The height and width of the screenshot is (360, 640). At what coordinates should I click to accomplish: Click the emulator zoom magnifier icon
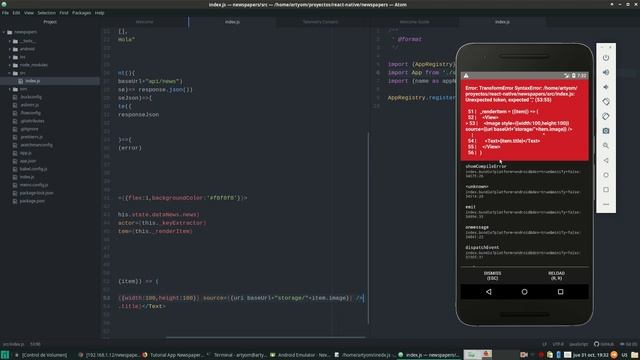(x=606, y=146)
